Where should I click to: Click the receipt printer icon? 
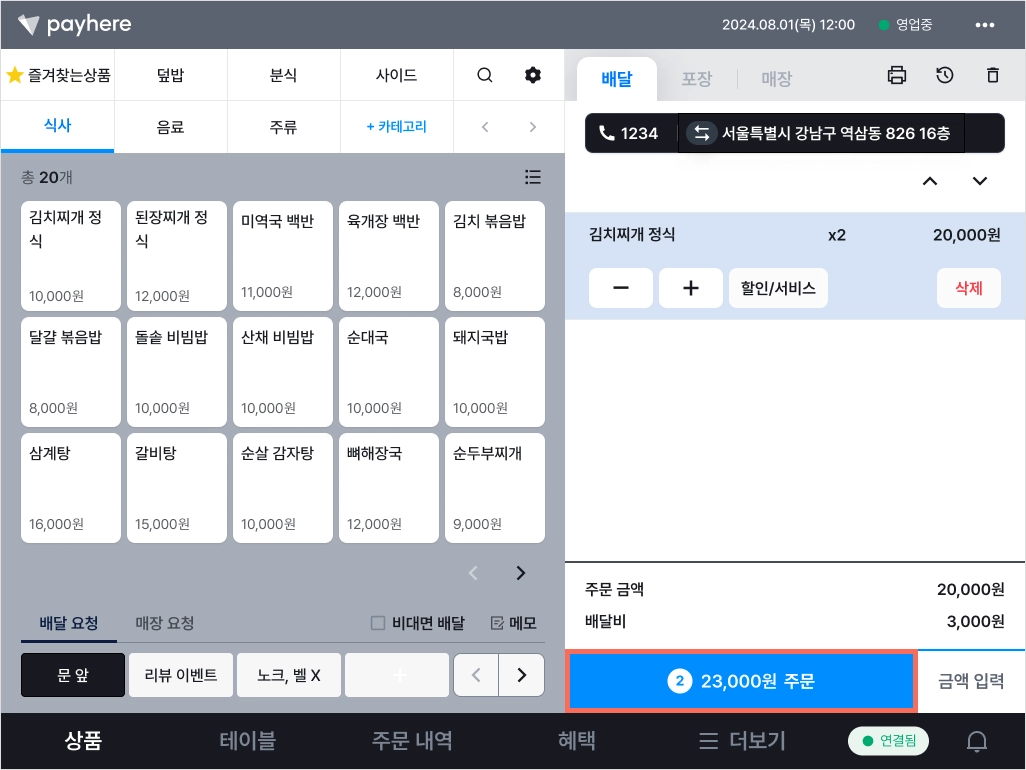896,75
